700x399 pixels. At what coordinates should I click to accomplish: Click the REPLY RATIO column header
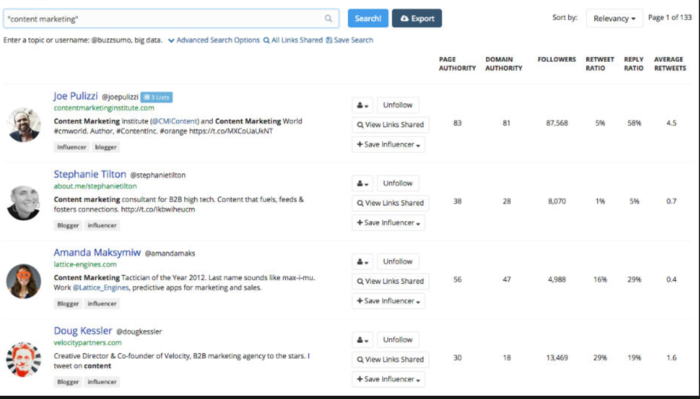633,64
